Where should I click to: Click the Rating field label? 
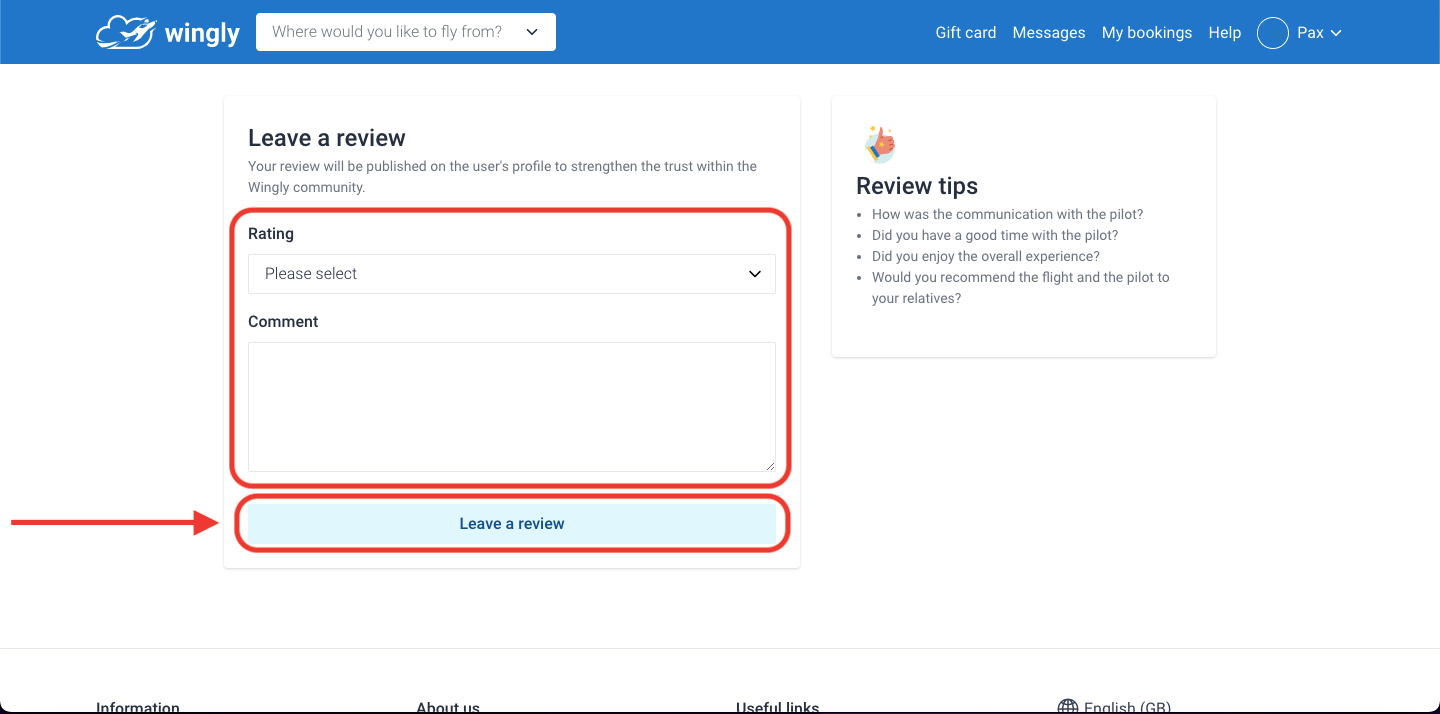point(271,234)
